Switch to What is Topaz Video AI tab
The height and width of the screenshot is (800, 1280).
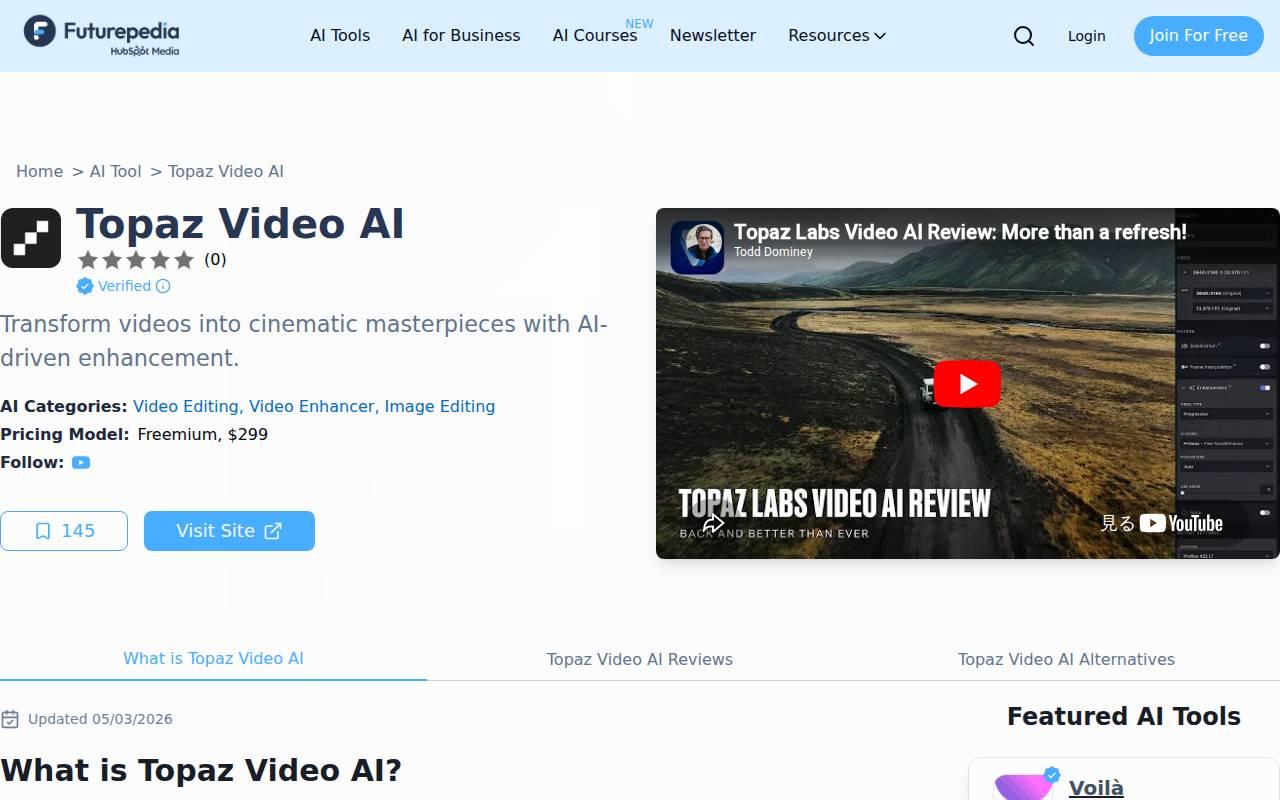(213, 658)
